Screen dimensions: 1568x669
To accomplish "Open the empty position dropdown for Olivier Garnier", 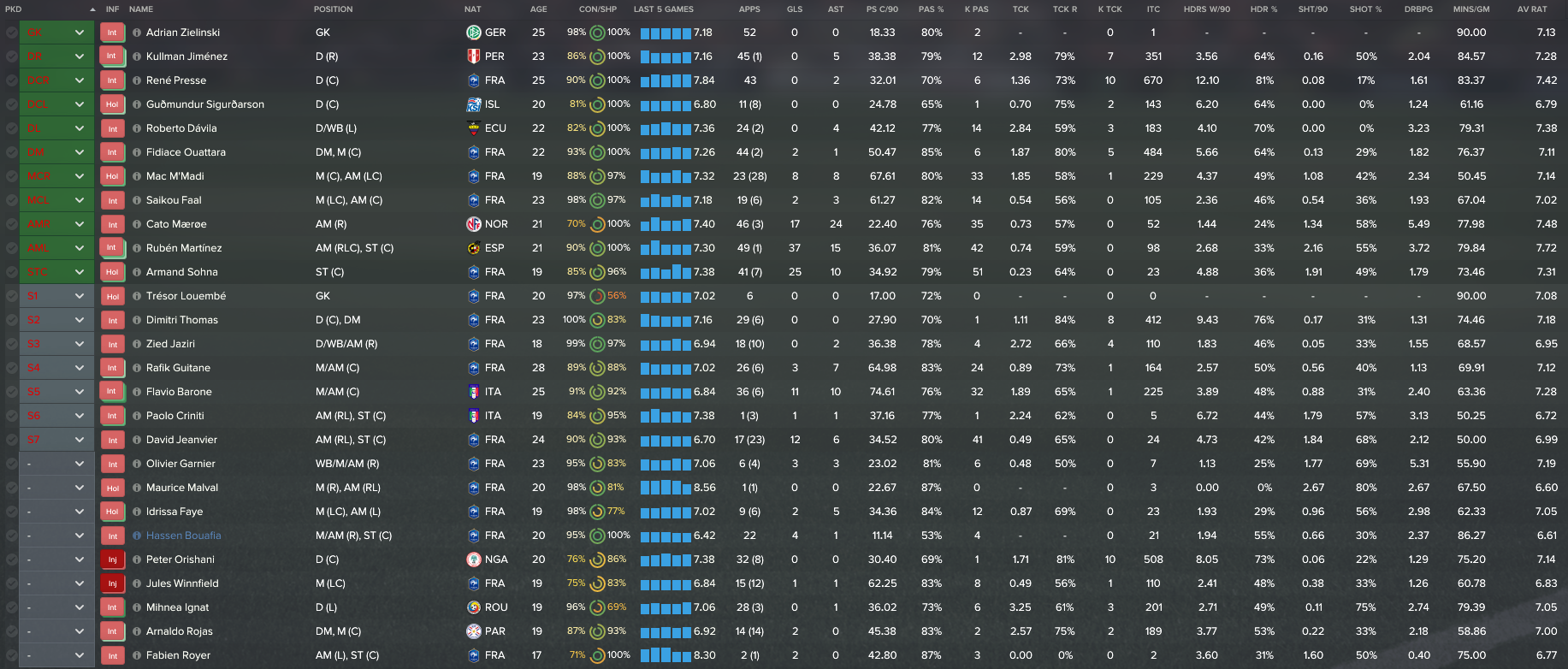I will coord(79,464).
